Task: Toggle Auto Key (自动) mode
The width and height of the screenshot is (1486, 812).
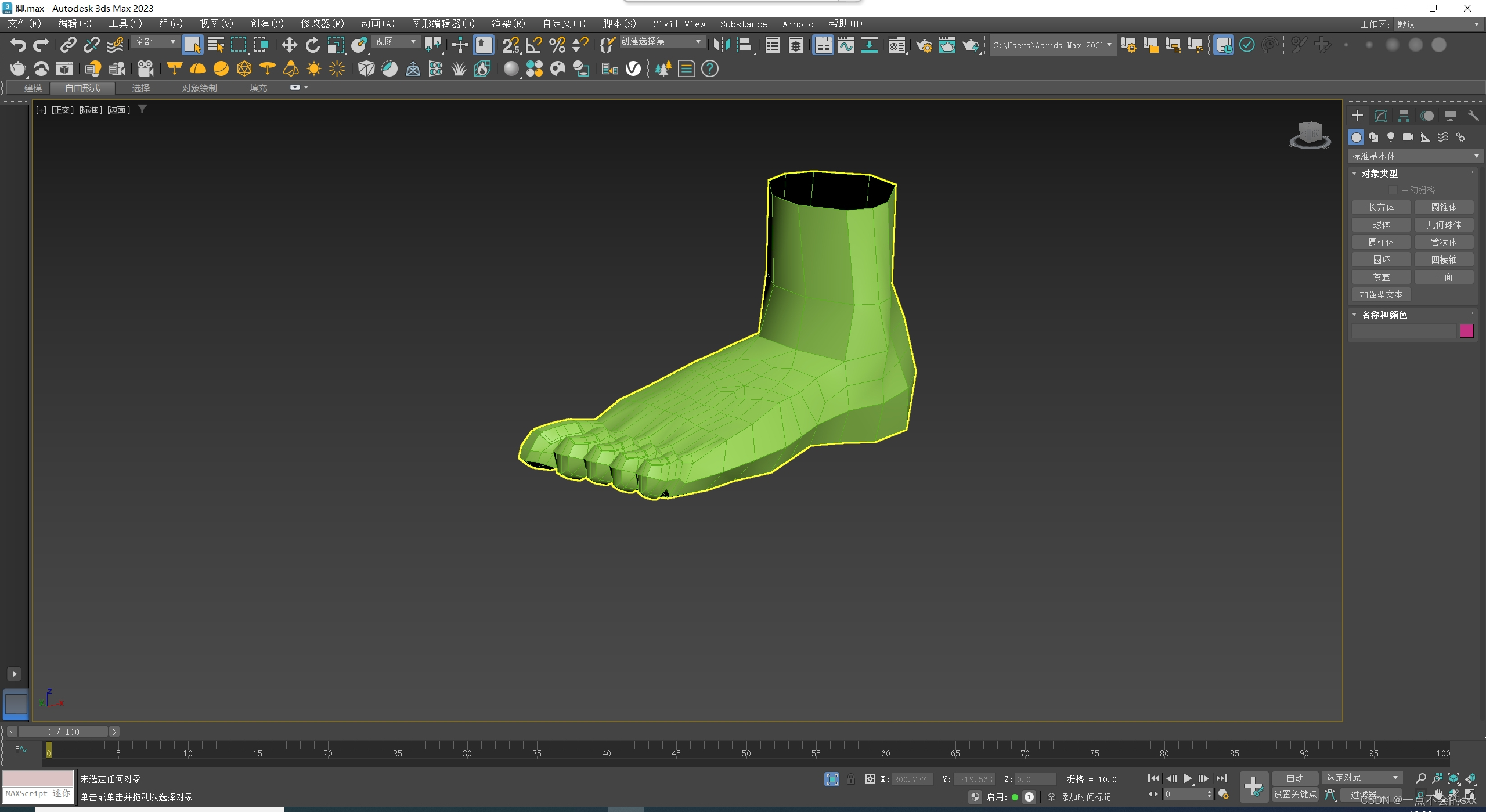Action: pyautogui.click(x=1294, y=778)
